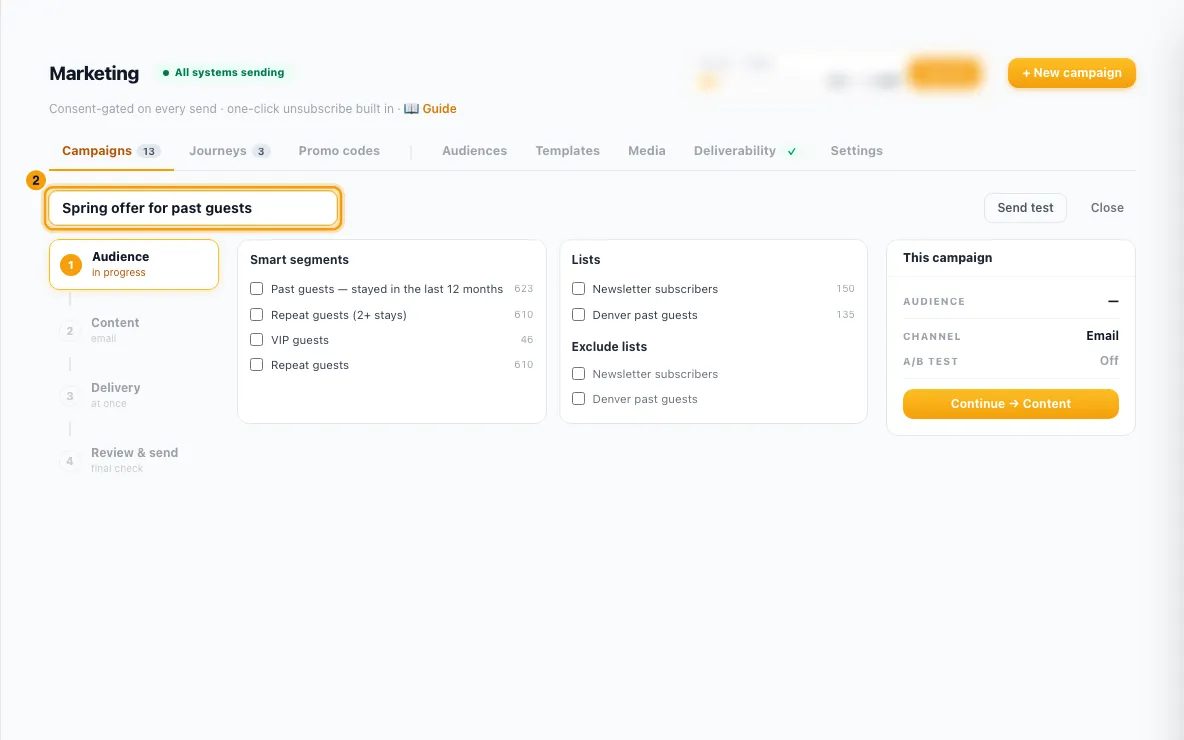Click the VIP guests count 46
Image resolution: width=1184 pixels, height=740 pixels.
(x=526, y=340)
